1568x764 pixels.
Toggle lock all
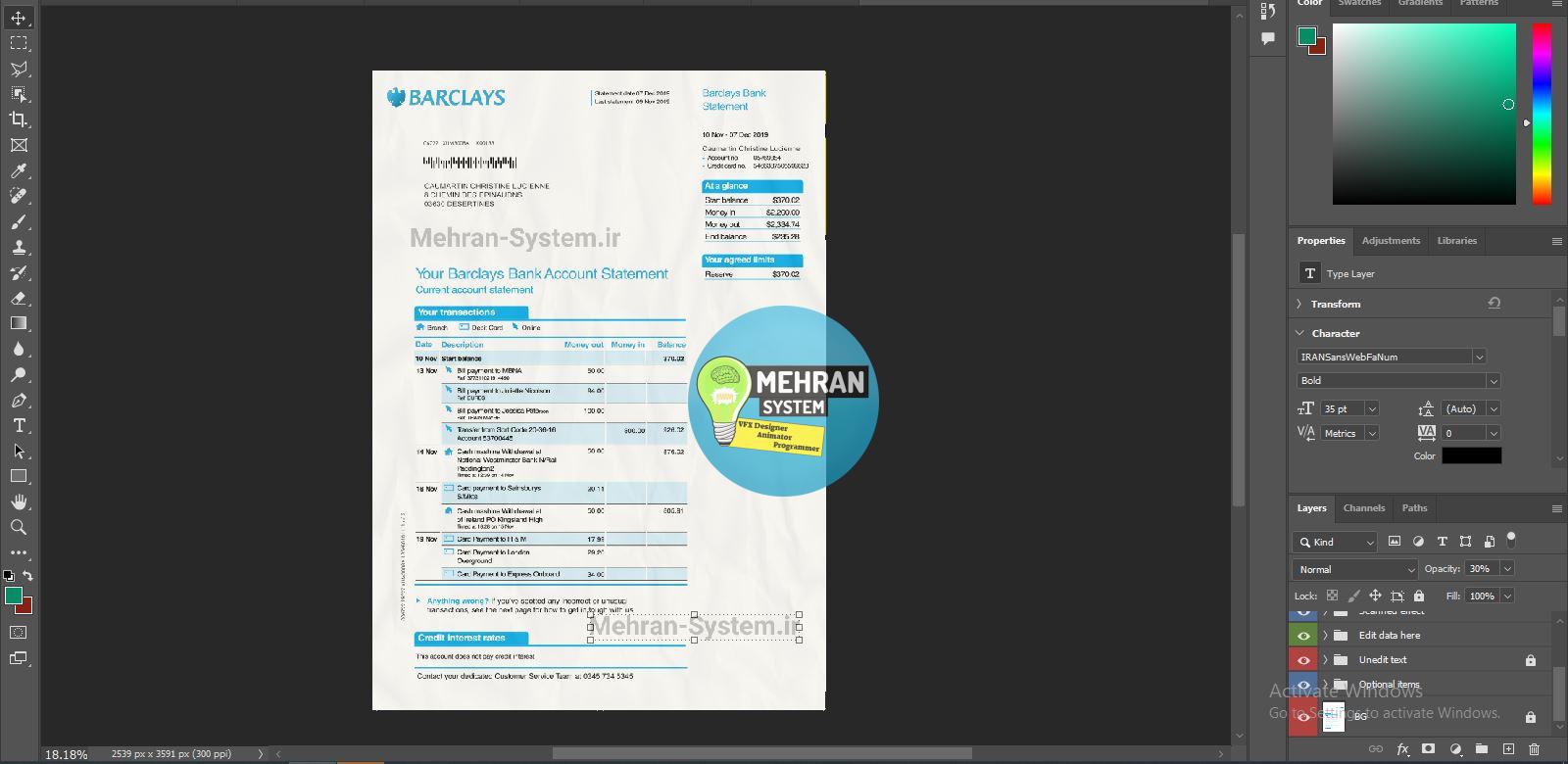pyautogui.click(x=1419, y=596)
